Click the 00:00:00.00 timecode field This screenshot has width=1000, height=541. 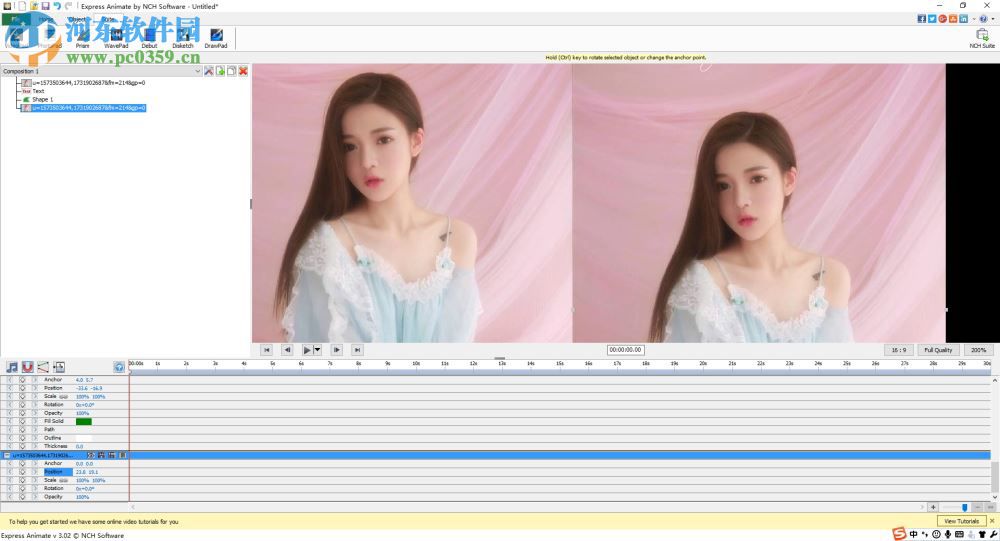625,350
